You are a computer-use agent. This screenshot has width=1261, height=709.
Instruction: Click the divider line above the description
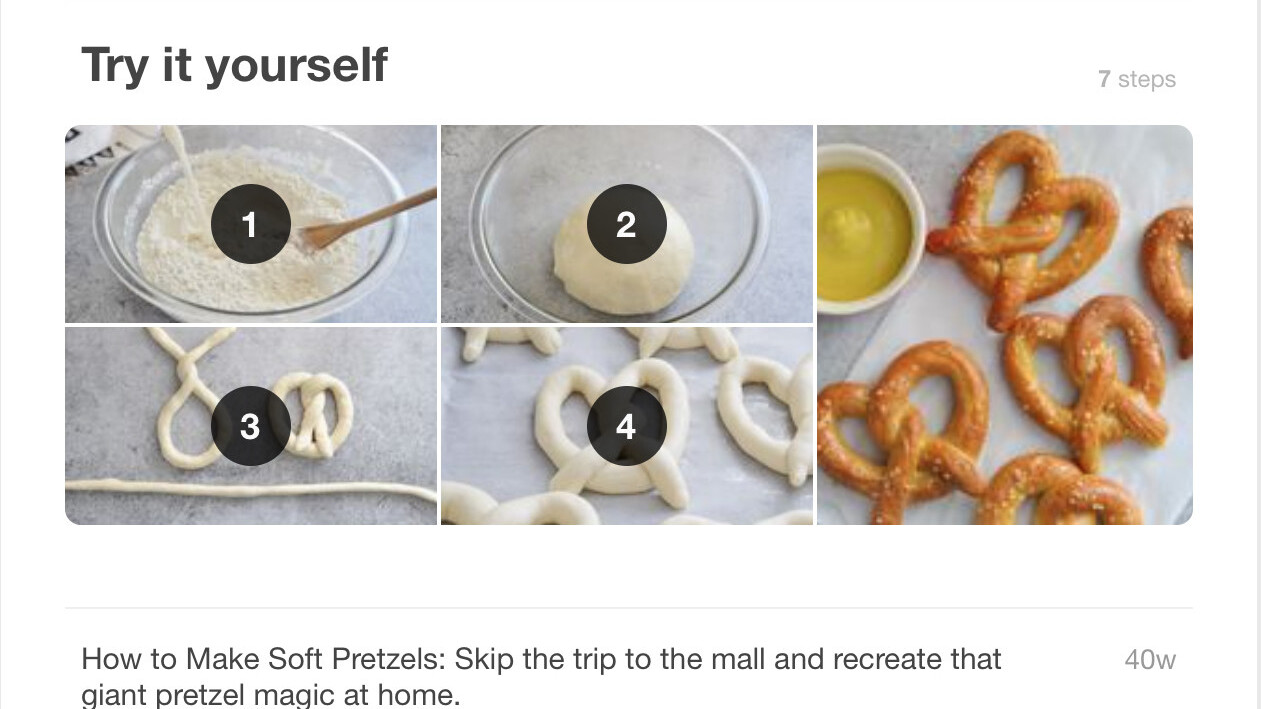[629, 607]
